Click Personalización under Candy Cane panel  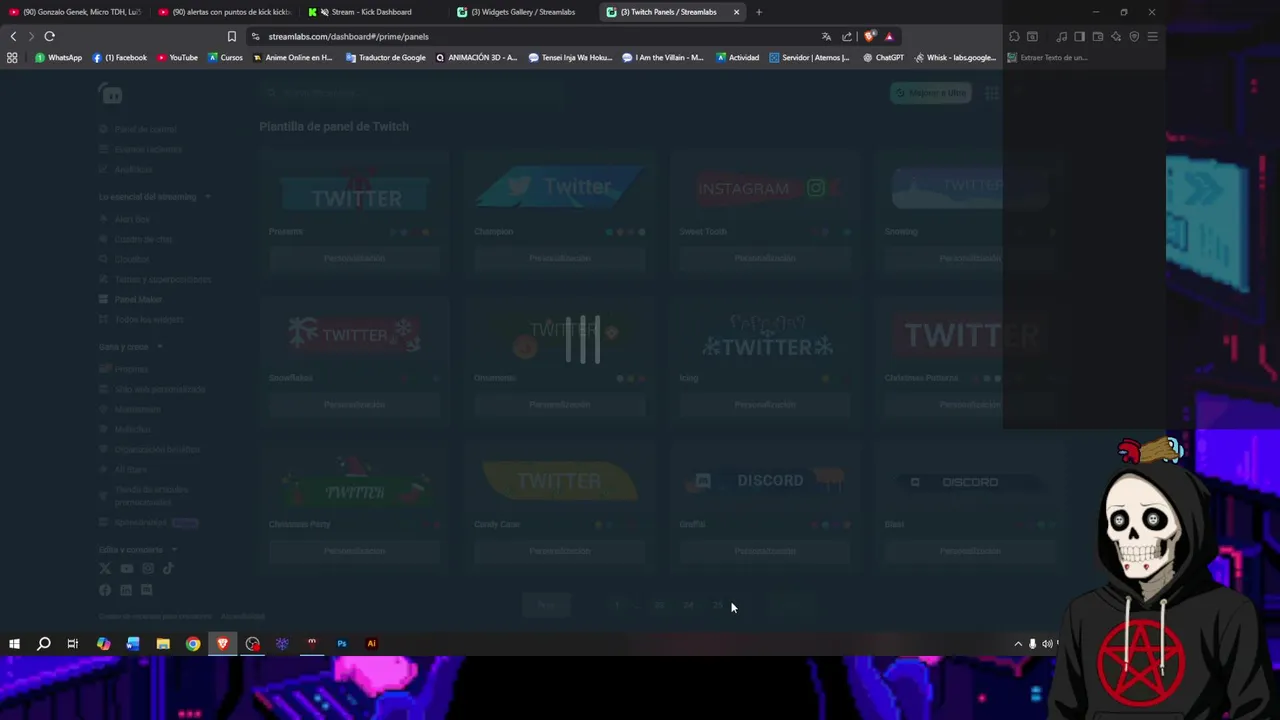(559, 551)
